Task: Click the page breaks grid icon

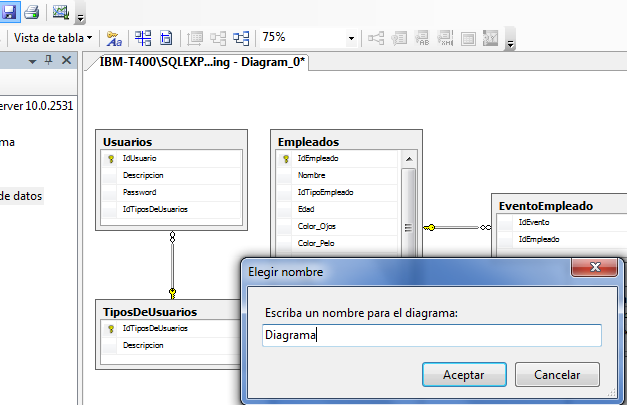Action: pyautogui.click(x=143, y=38)
